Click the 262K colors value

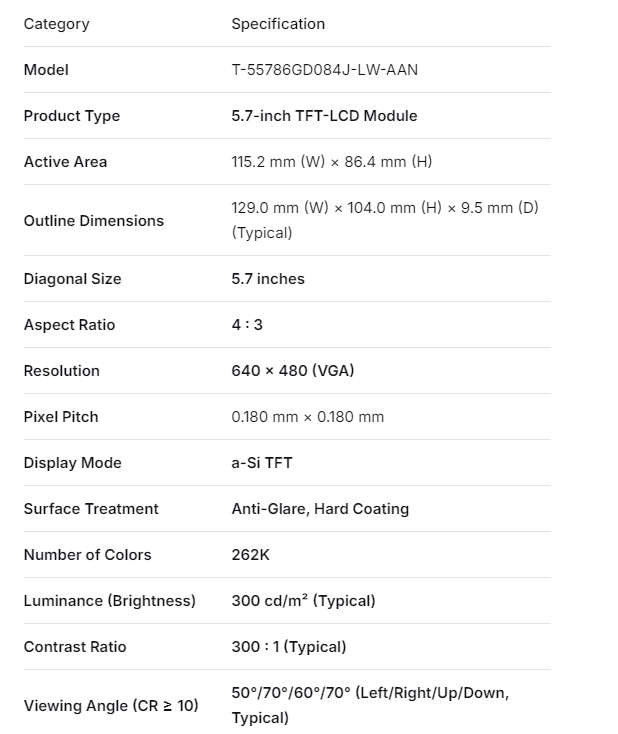251,555
